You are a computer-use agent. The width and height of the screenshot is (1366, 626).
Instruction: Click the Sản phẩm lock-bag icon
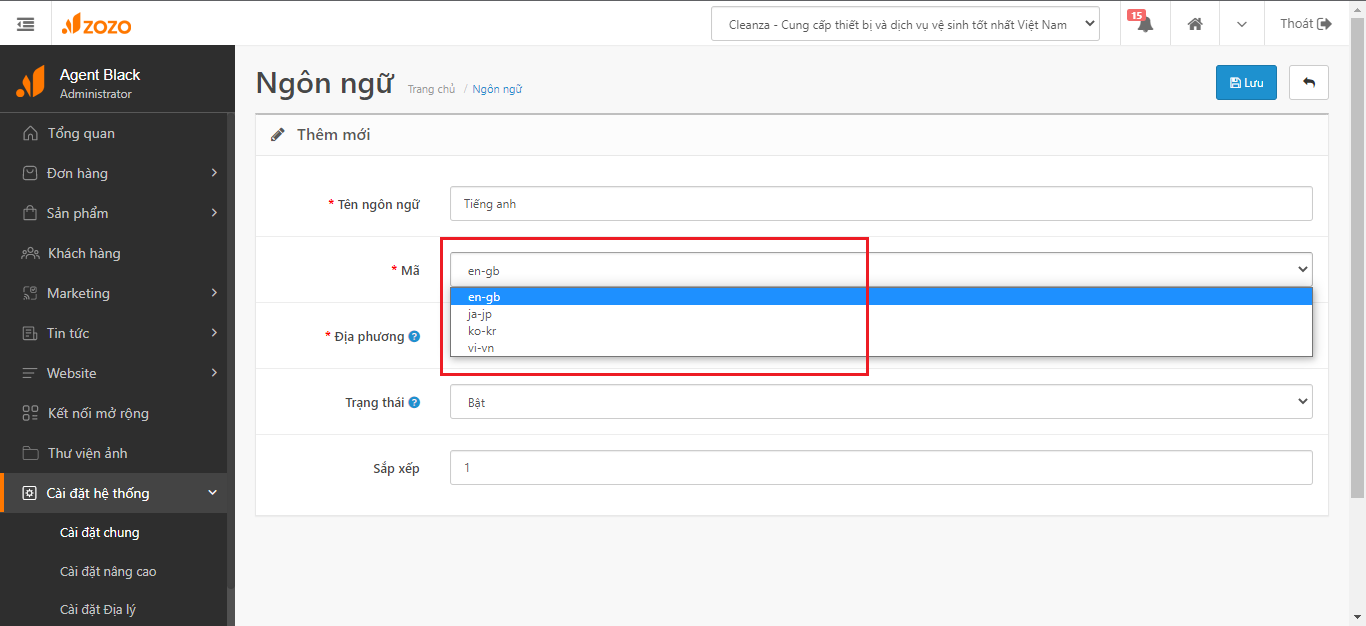coord(29,213)
